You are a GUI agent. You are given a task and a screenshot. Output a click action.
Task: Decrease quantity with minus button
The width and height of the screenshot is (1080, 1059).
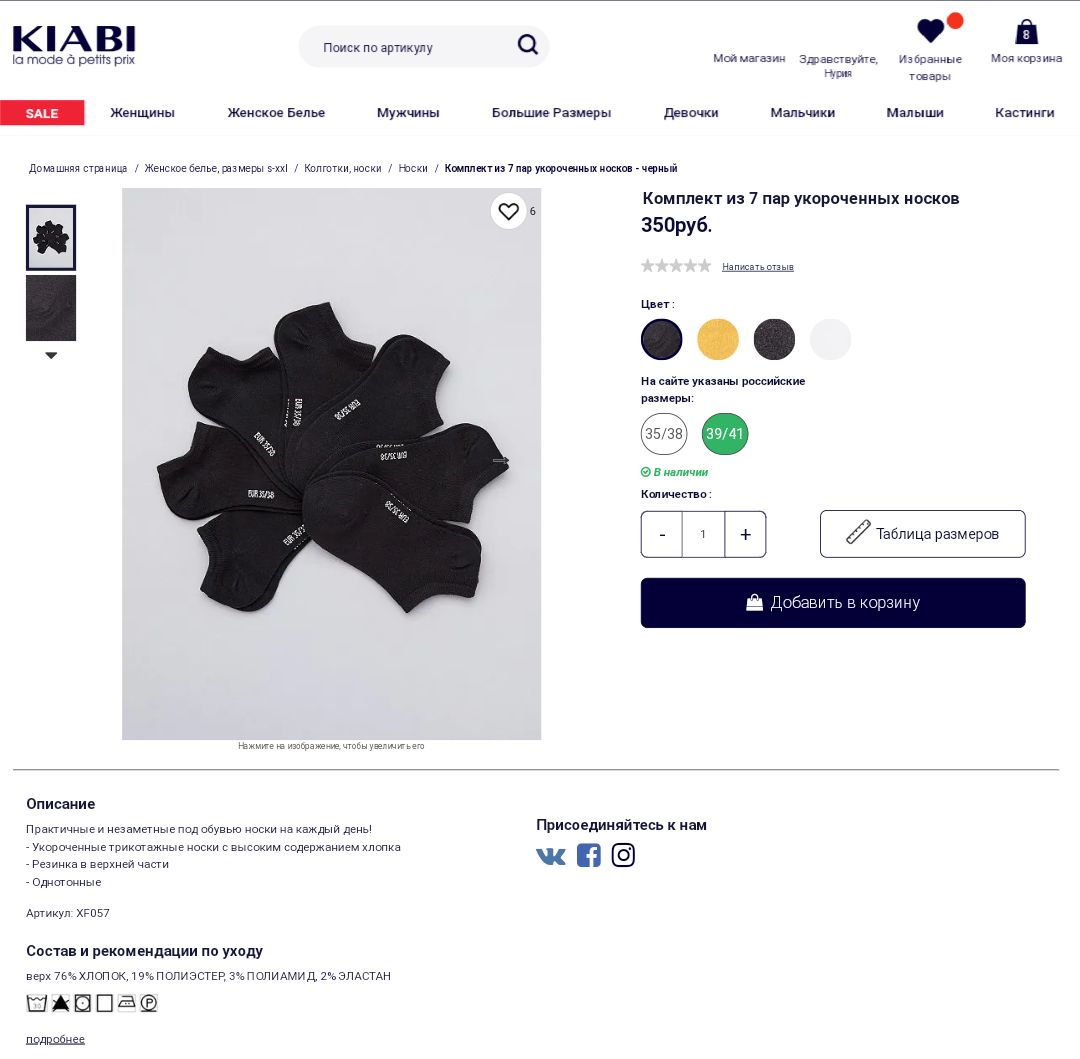click(x=662, y=534)
